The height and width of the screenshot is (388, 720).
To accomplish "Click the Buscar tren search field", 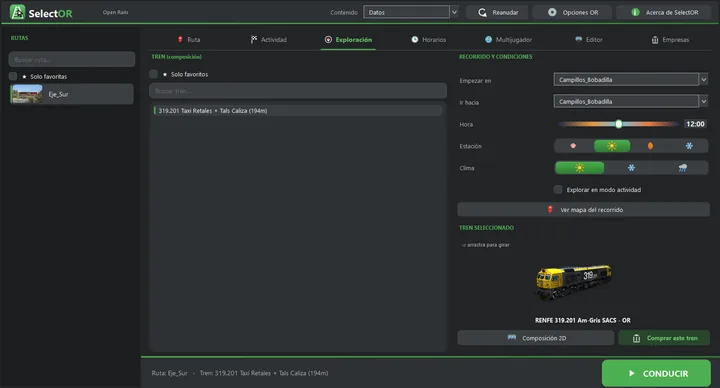I will tap(298, 91).
